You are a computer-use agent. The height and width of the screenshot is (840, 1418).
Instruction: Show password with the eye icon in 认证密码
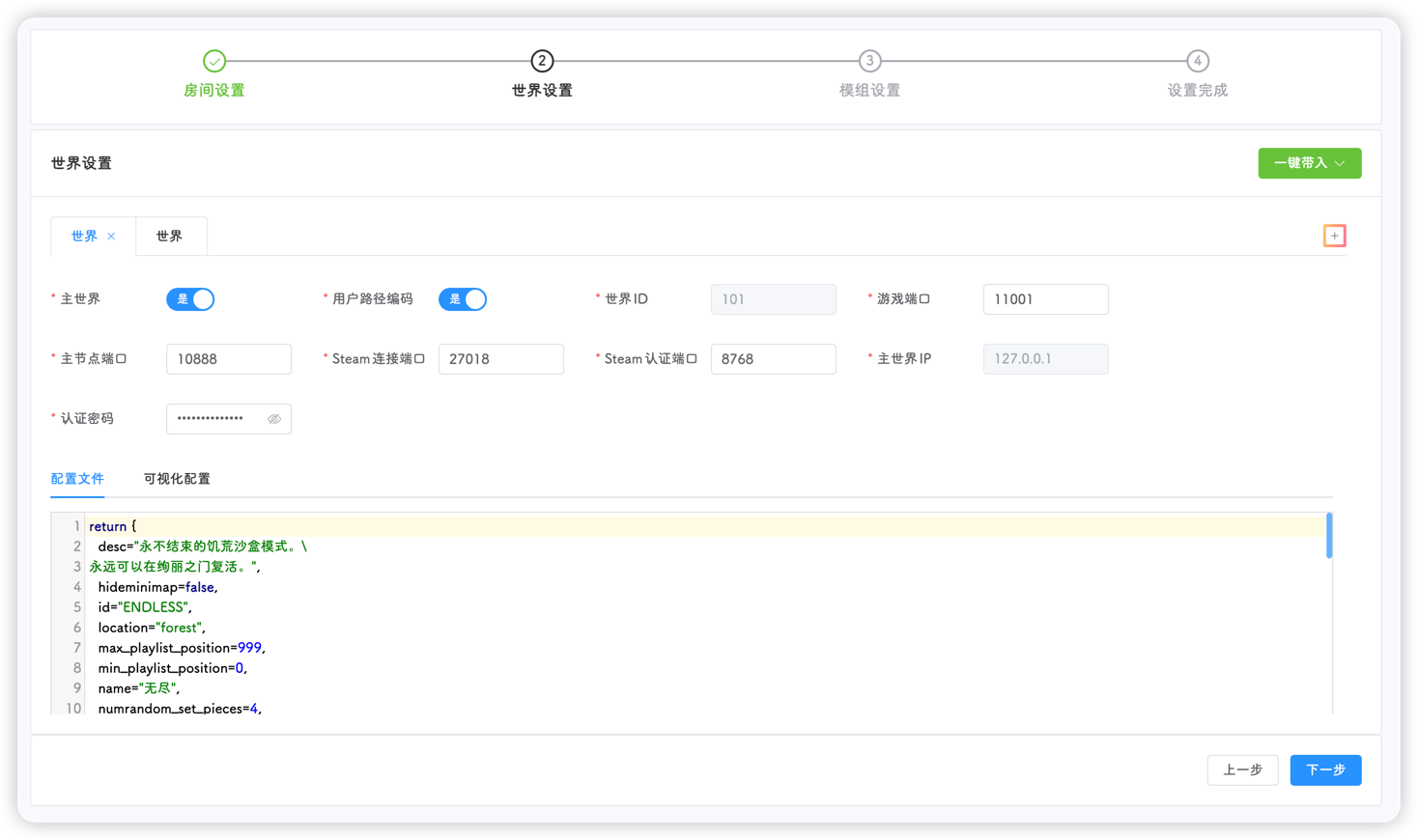tap(274, 419)
